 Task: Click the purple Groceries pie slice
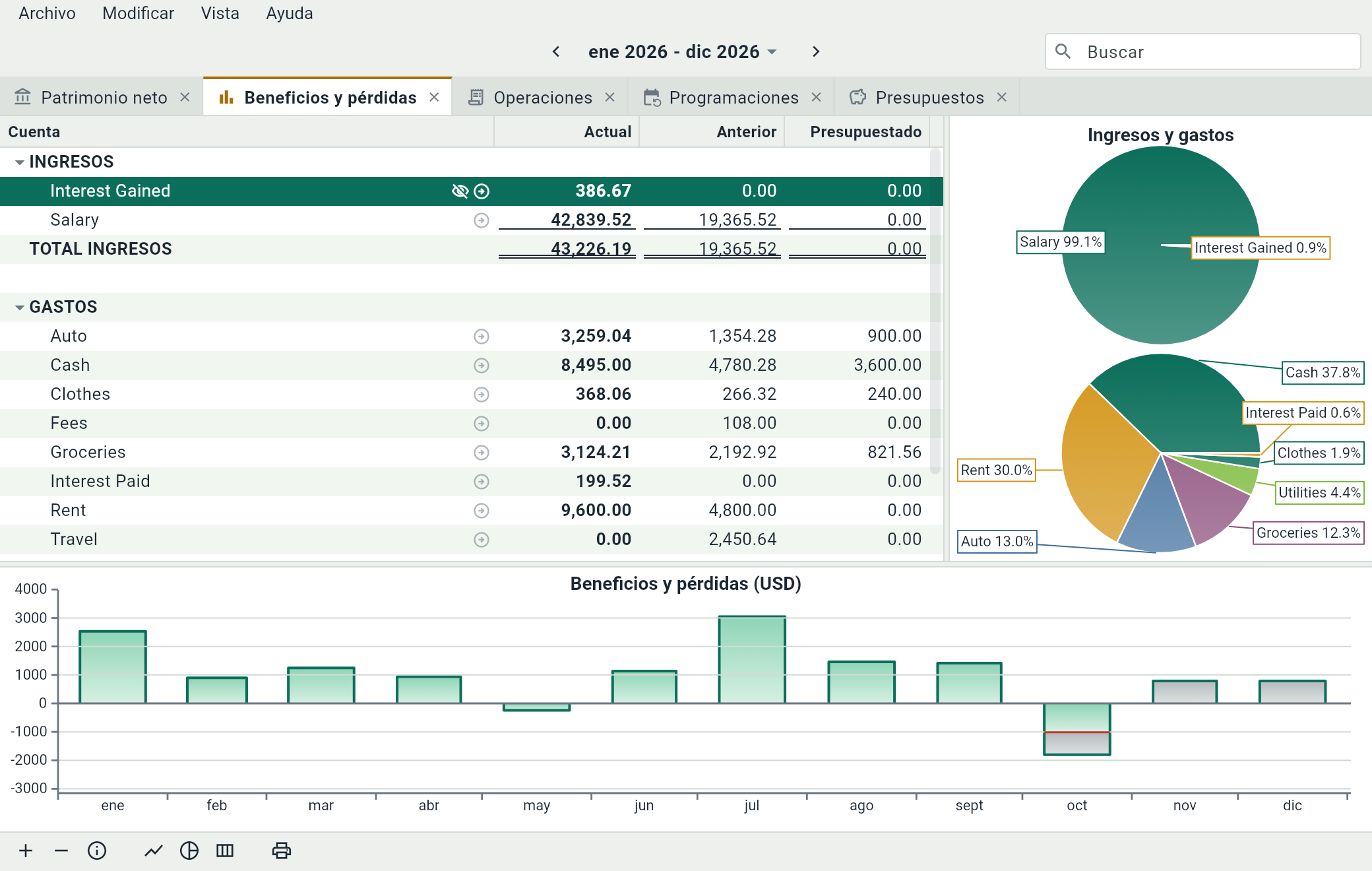(x=1206, y=500)
